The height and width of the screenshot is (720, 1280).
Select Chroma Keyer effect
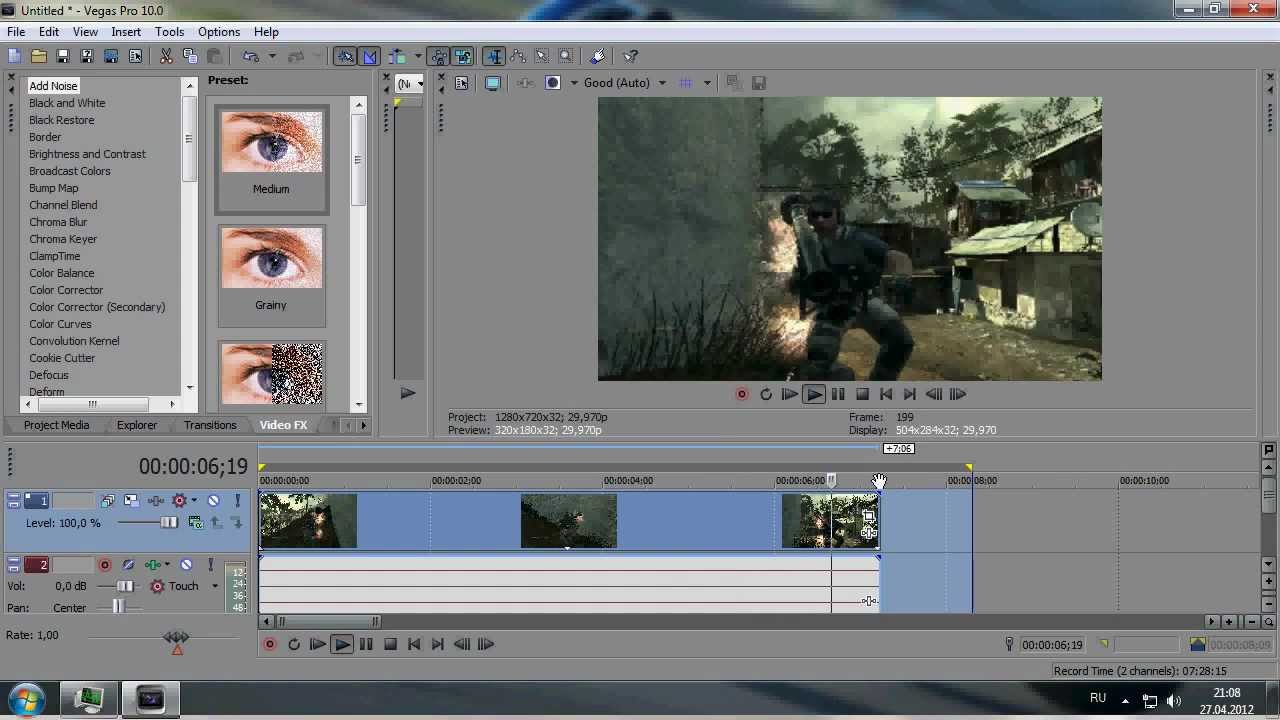[63, 239]
